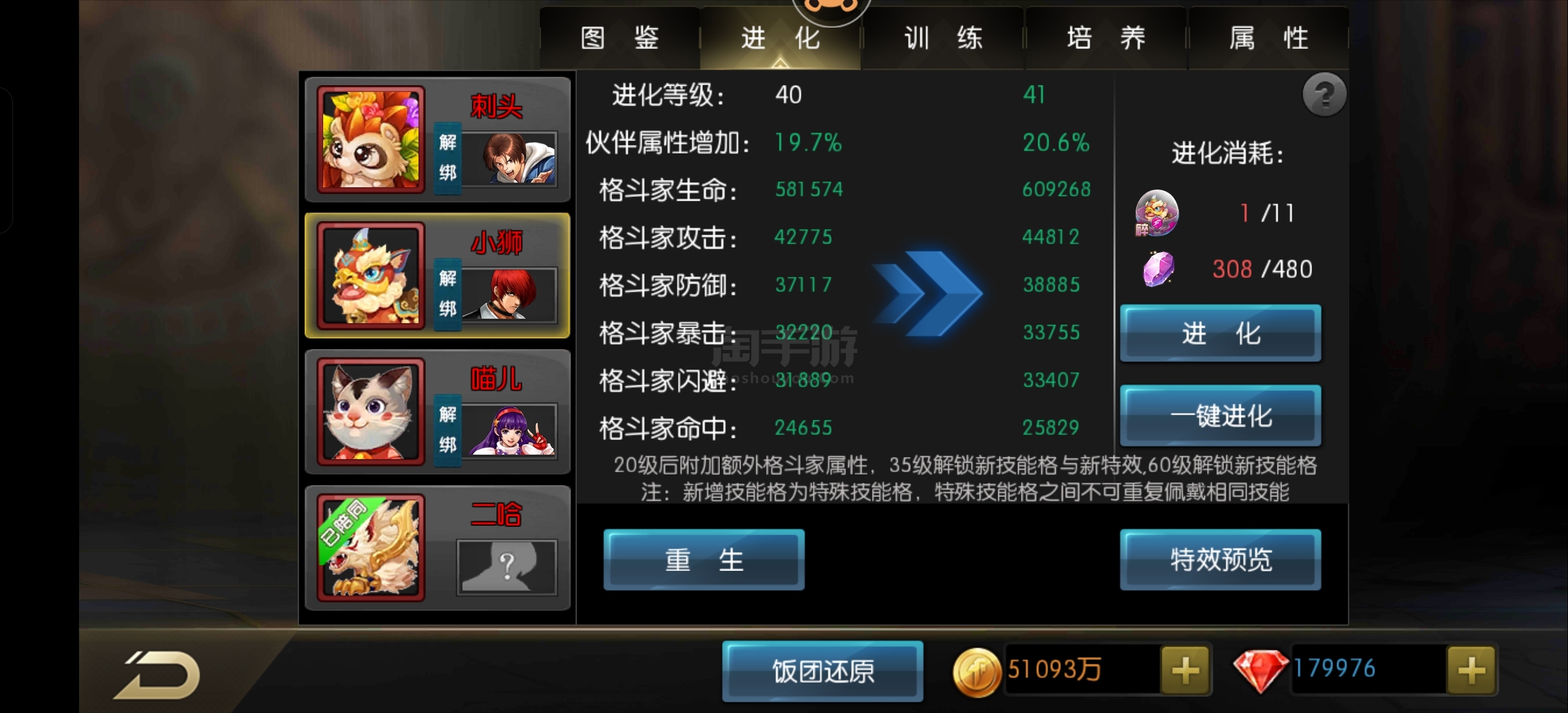Switch to the 图鉴 tab
The height and width of the screenshot is (713, 1568).
(620, 38)
